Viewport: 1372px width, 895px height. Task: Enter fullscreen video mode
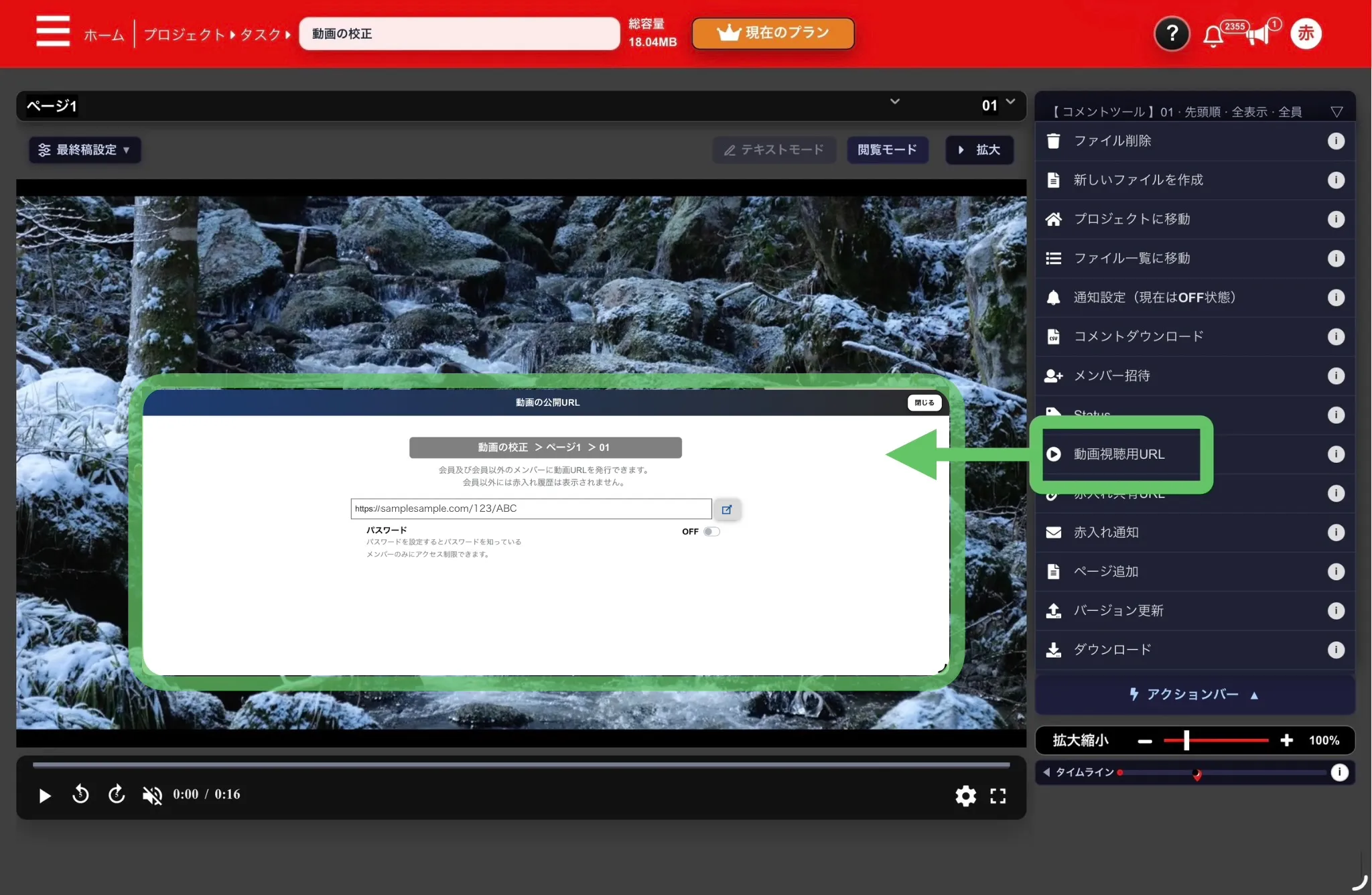pos(998,795)
